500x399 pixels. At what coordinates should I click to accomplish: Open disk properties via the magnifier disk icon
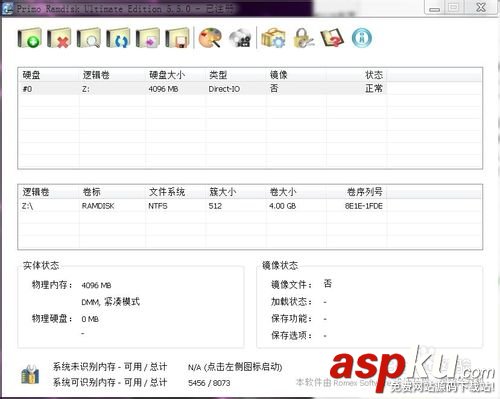click(x=89, y=38)
